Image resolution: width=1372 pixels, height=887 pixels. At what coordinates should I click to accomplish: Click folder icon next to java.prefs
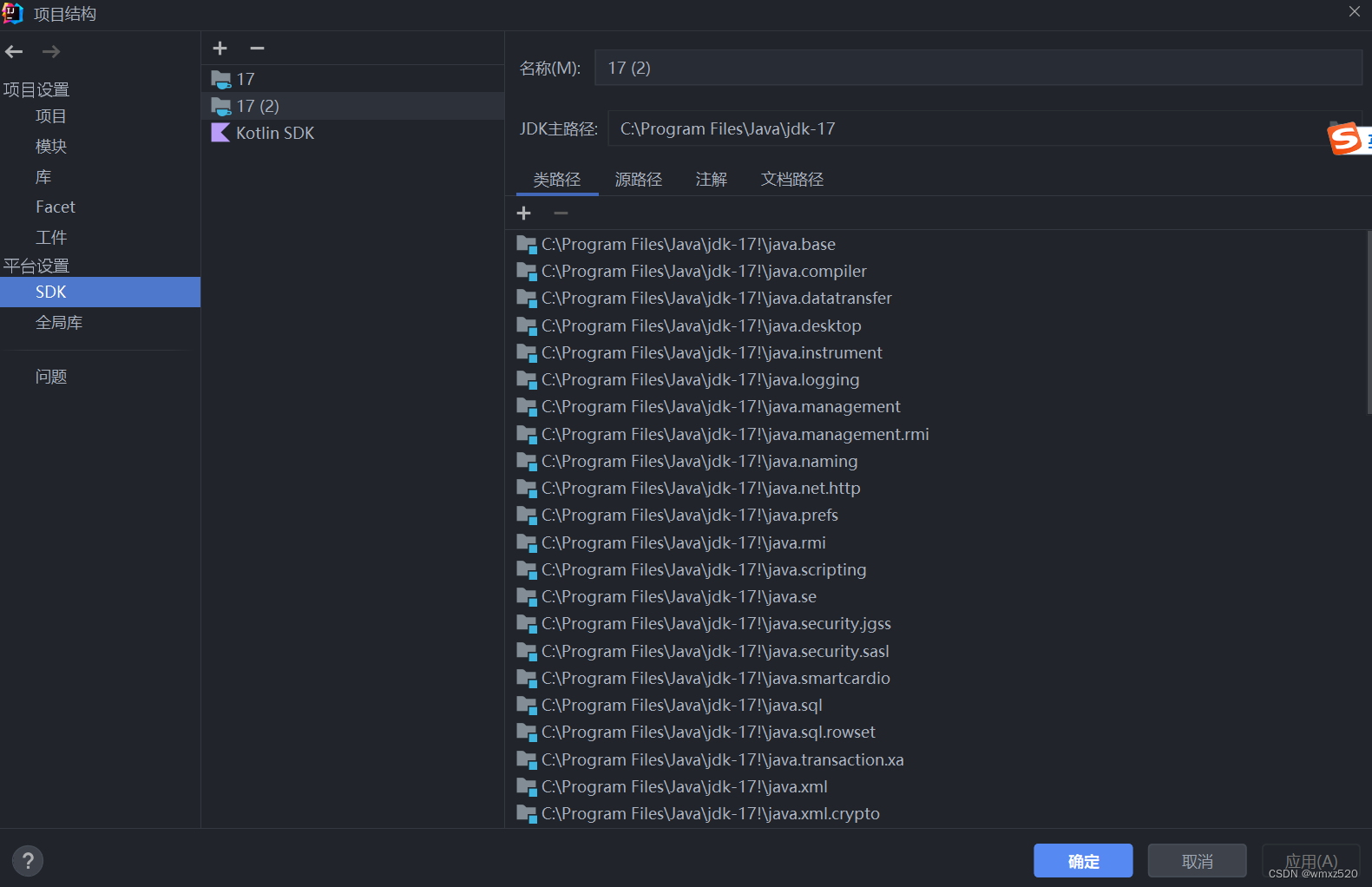[527, 516]
